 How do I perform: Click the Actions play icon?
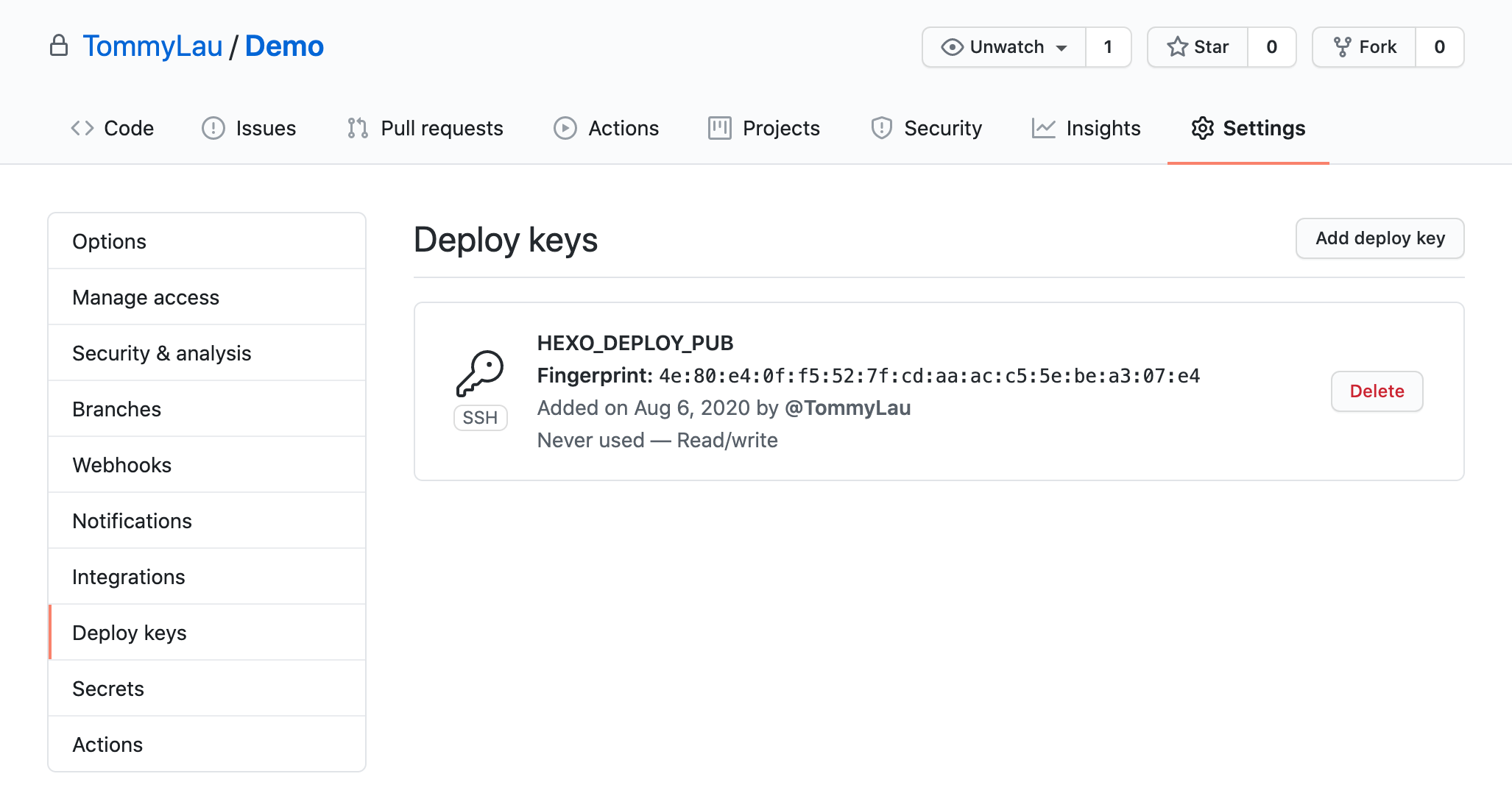pos(565,128)
